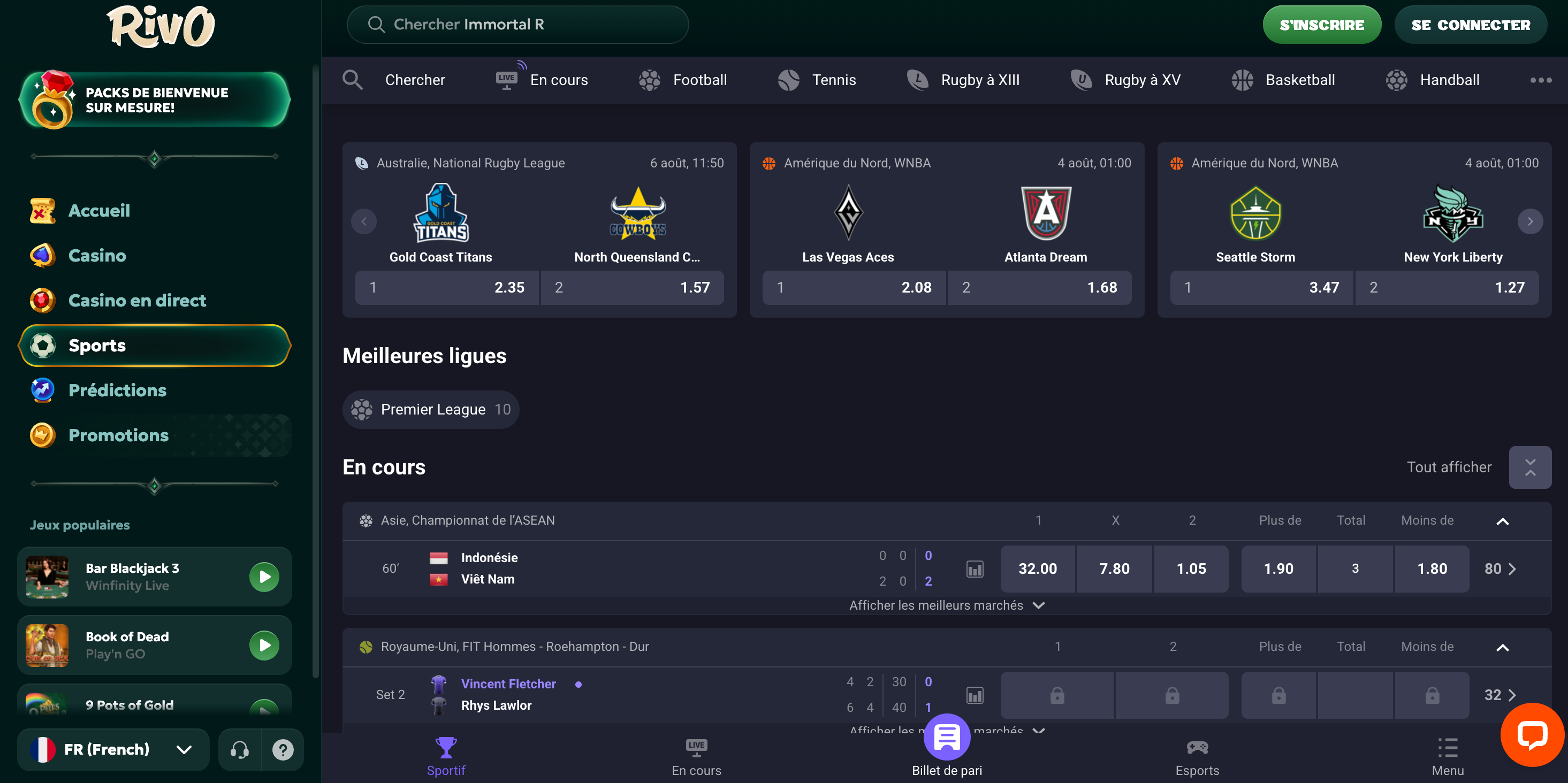Viewport: 1568px width, 783px height.
Task: Select Viêt Nam win odds 1.05
Action: 1191,569
